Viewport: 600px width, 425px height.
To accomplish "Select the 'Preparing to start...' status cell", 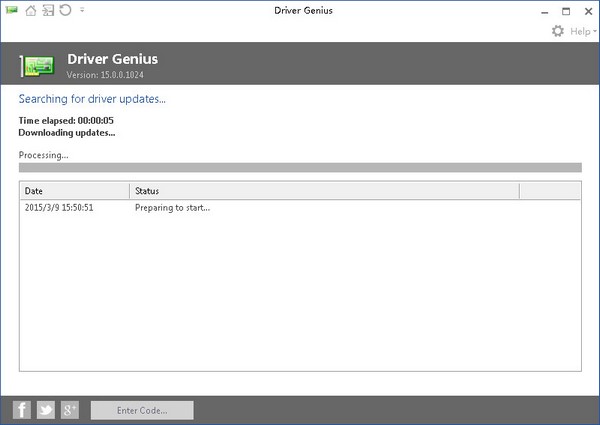I will [172, 208].
